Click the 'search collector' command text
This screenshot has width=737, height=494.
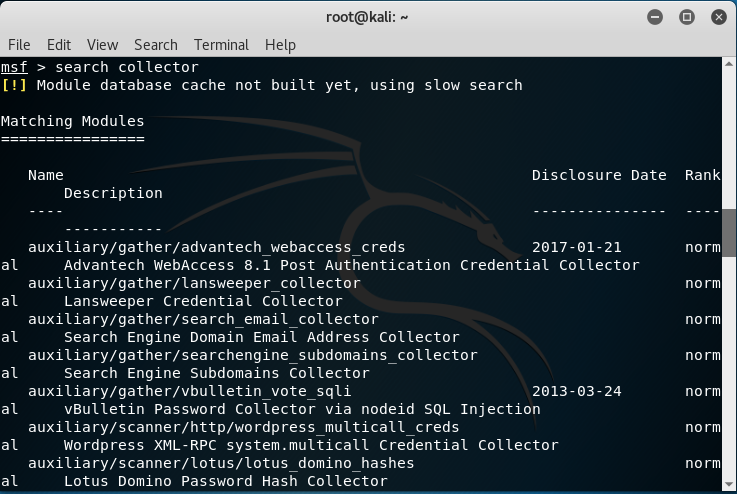(127, 67)
